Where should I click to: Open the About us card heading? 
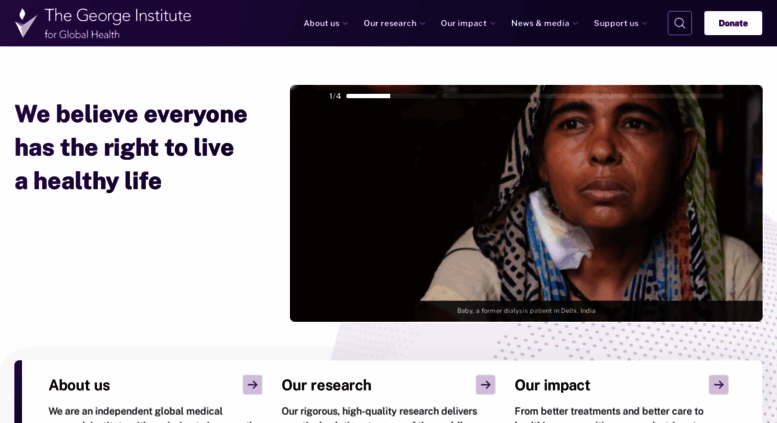[79, 385]
